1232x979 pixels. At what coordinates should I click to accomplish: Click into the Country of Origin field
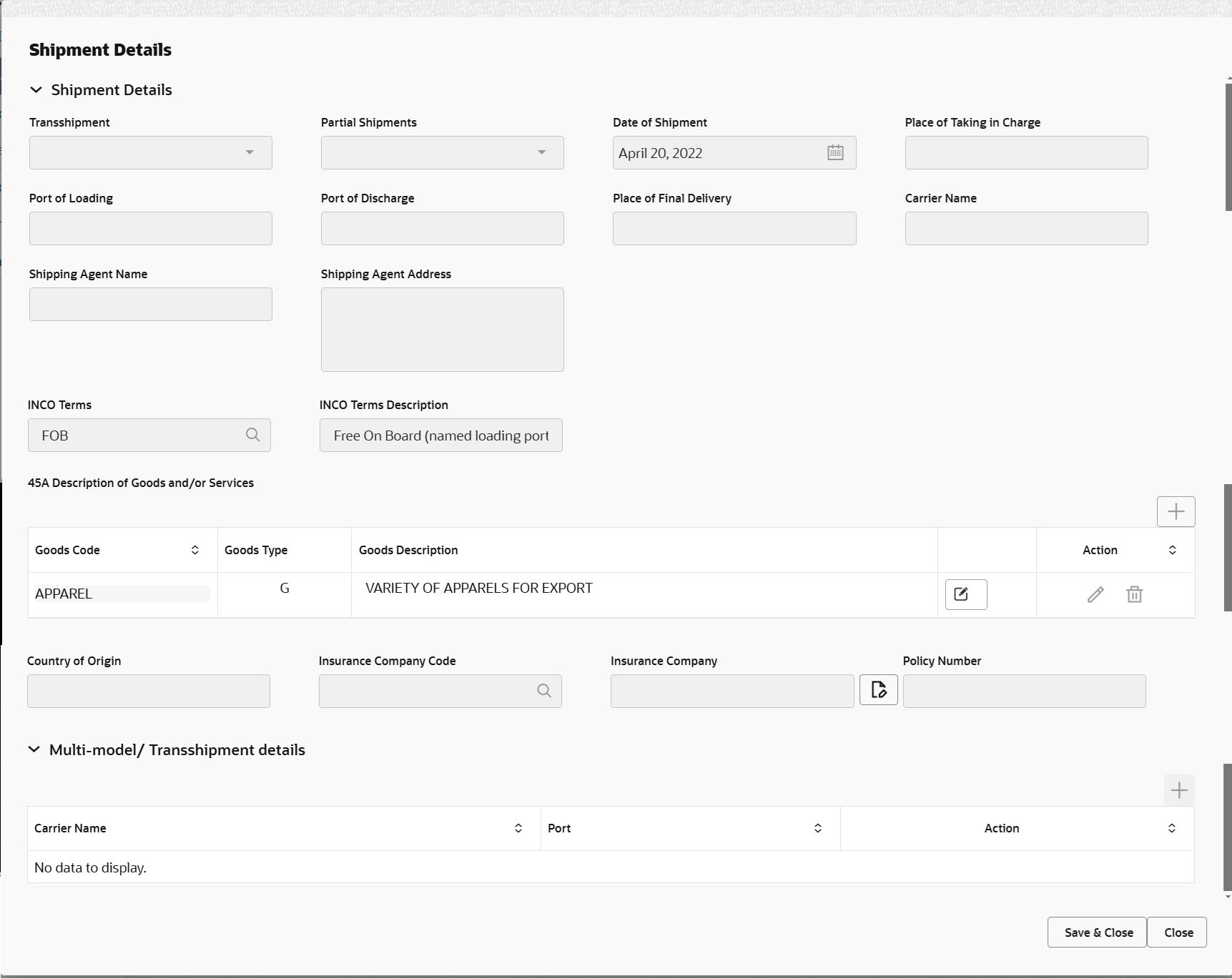point(148,691)
